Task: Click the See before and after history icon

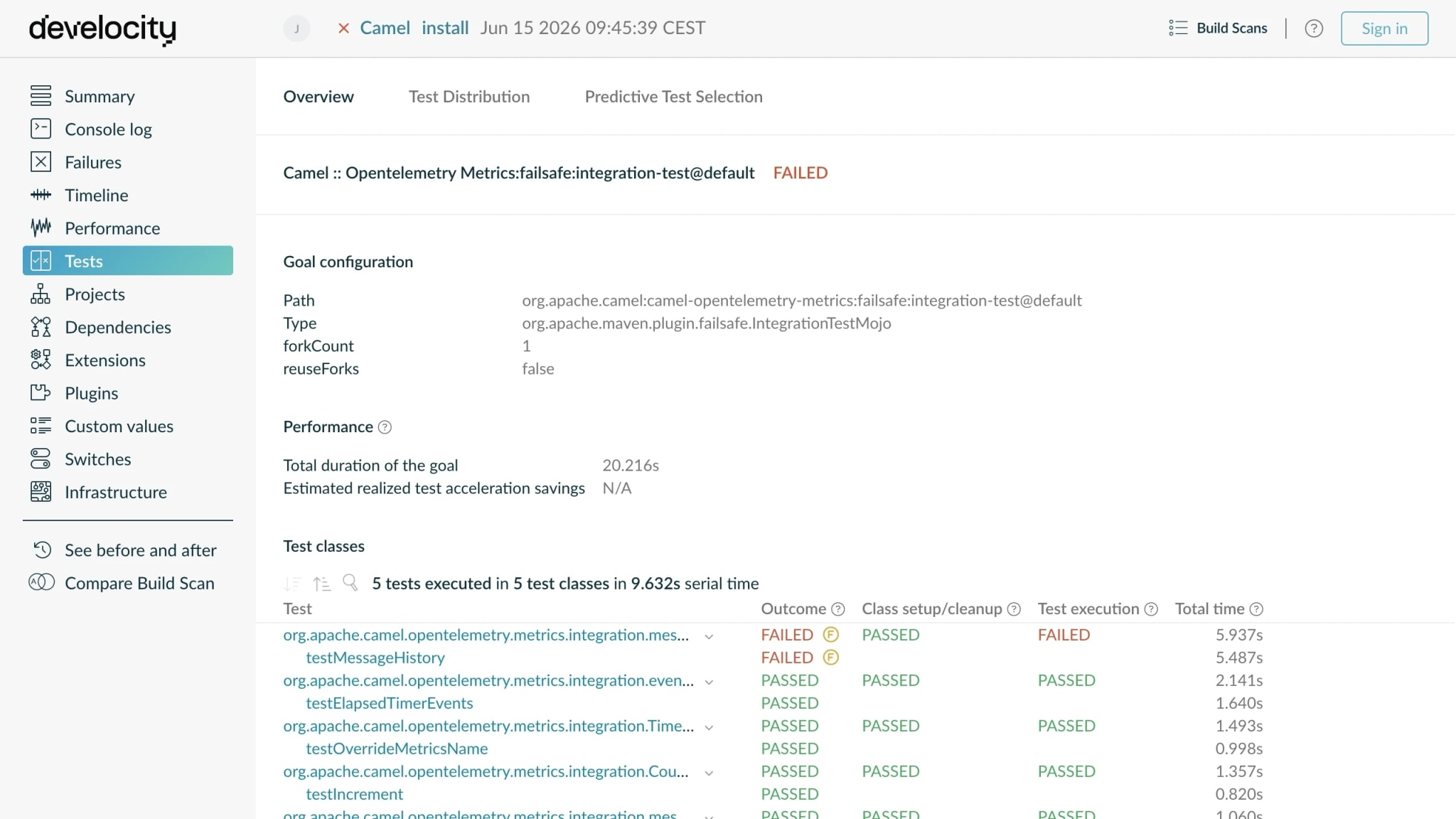Action: pyautogui.click(x=42, y=550)
